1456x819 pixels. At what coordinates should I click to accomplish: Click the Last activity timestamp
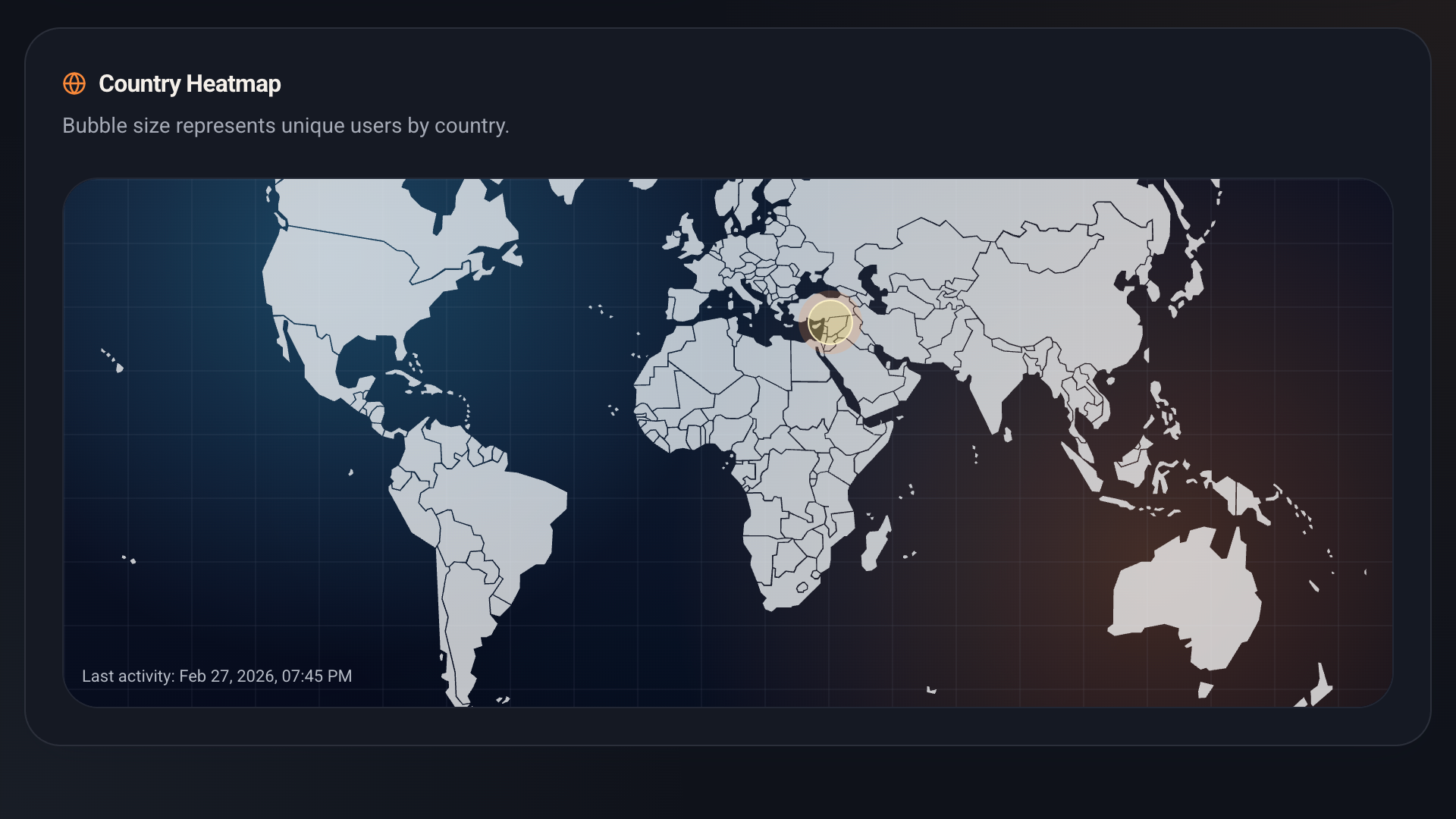pyautogui.click(x=217, y=676)
